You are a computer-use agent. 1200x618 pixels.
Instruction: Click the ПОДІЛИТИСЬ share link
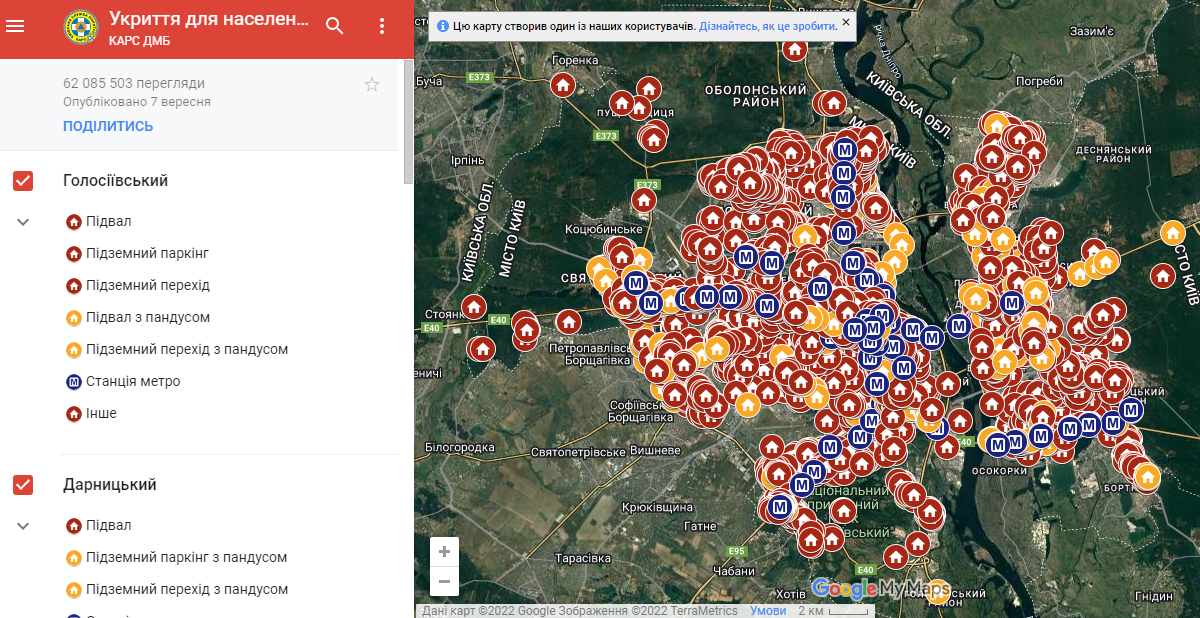pyautogui.click(x=108, y=126)
